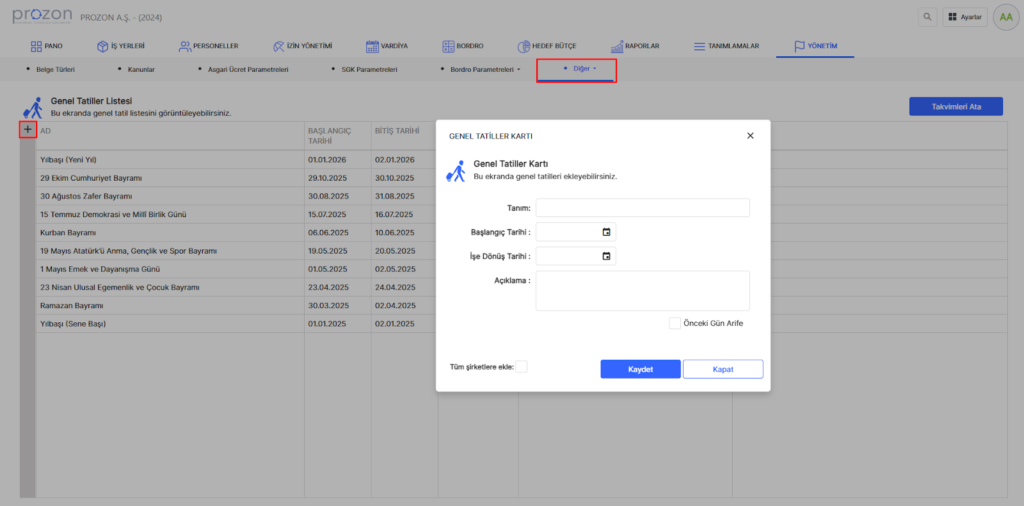Click the AA user avatar

(x=1004, y=17)
